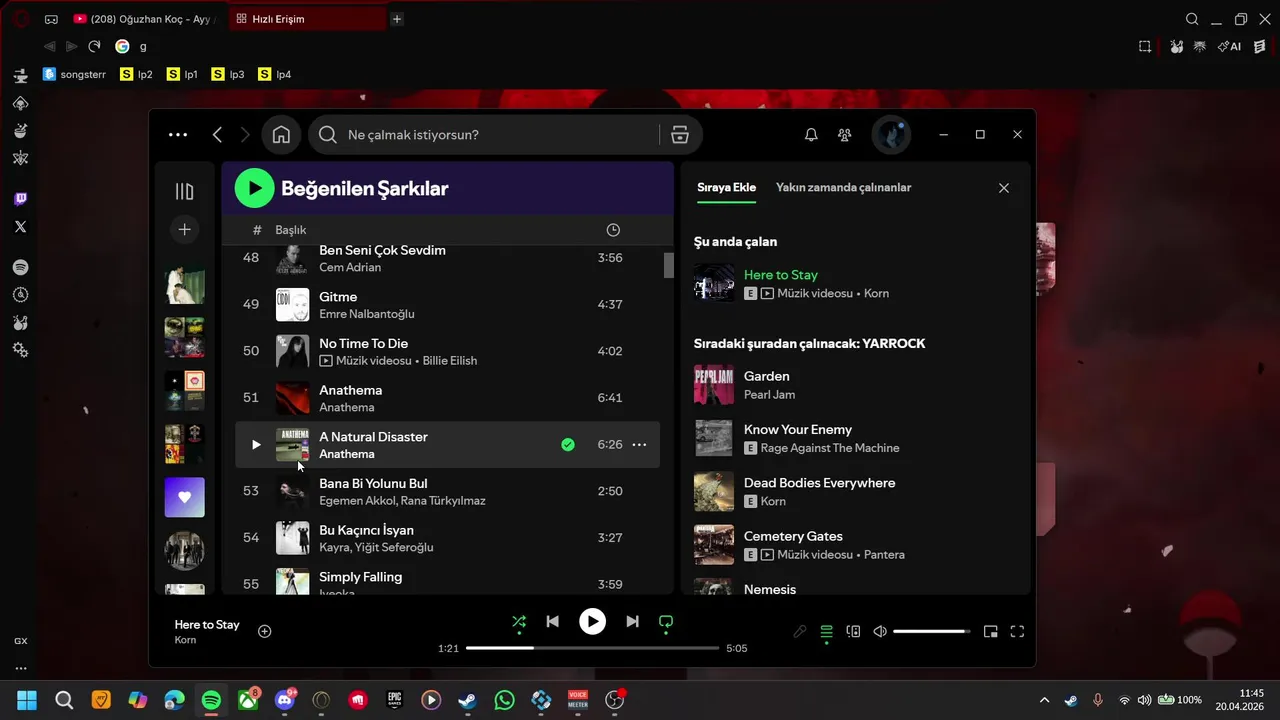The image size is (1280, 720).
Task: Select Dead Bodies Everywhere in queue
Action: click(x=855, y=491)
